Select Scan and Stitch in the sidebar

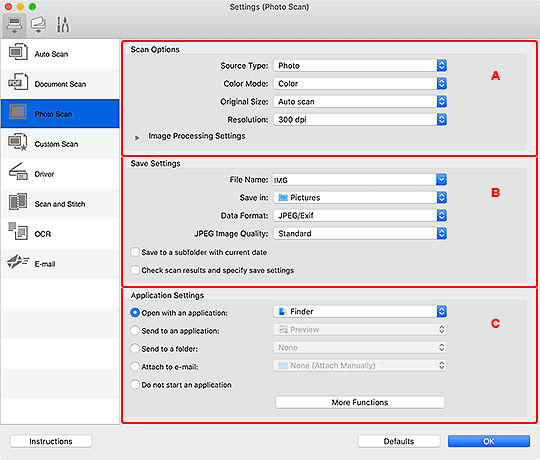coord(60,204)
